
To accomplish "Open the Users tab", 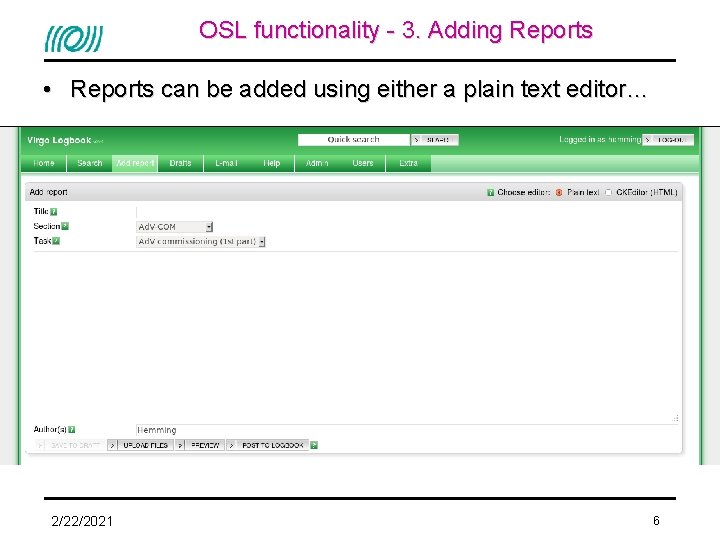I will pos(363,163).
